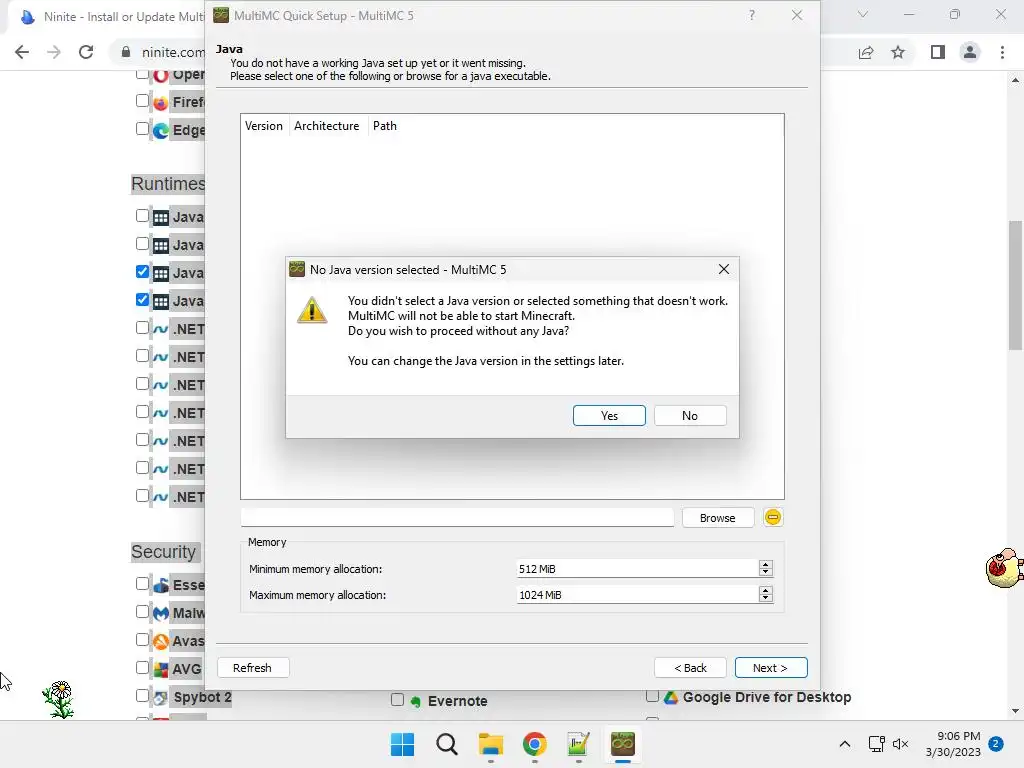Toggle the Firefox checkbox in Ninite page
This screenshot has height=768, width=1024.
[x=142, y=101]
